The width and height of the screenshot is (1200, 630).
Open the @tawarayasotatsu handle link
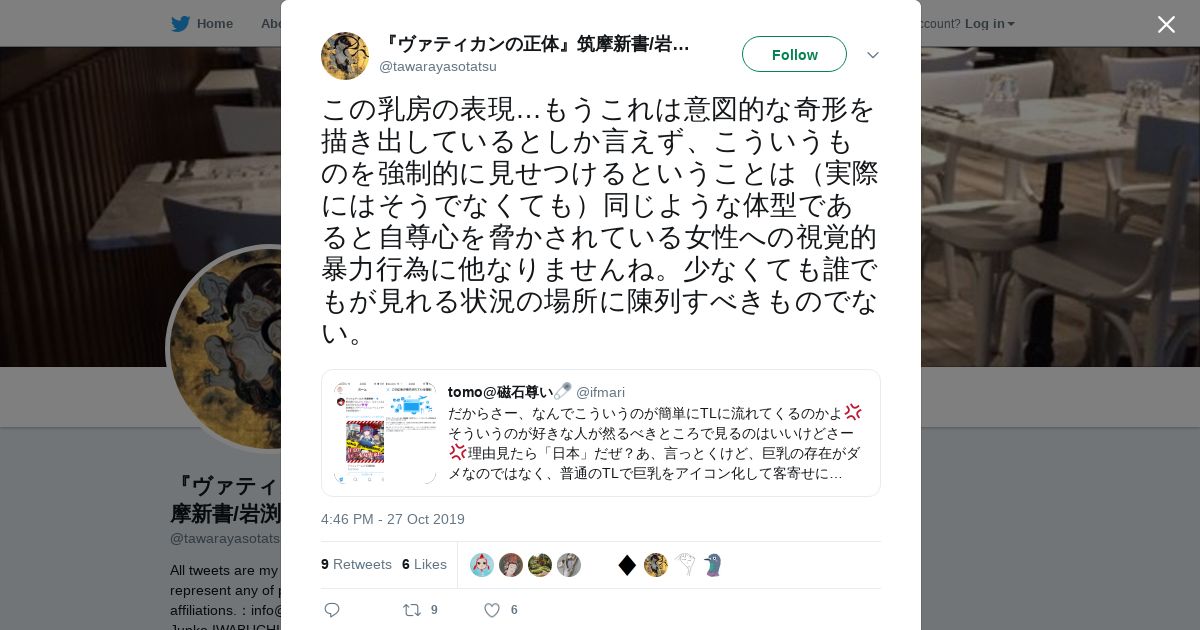point(438,67)
